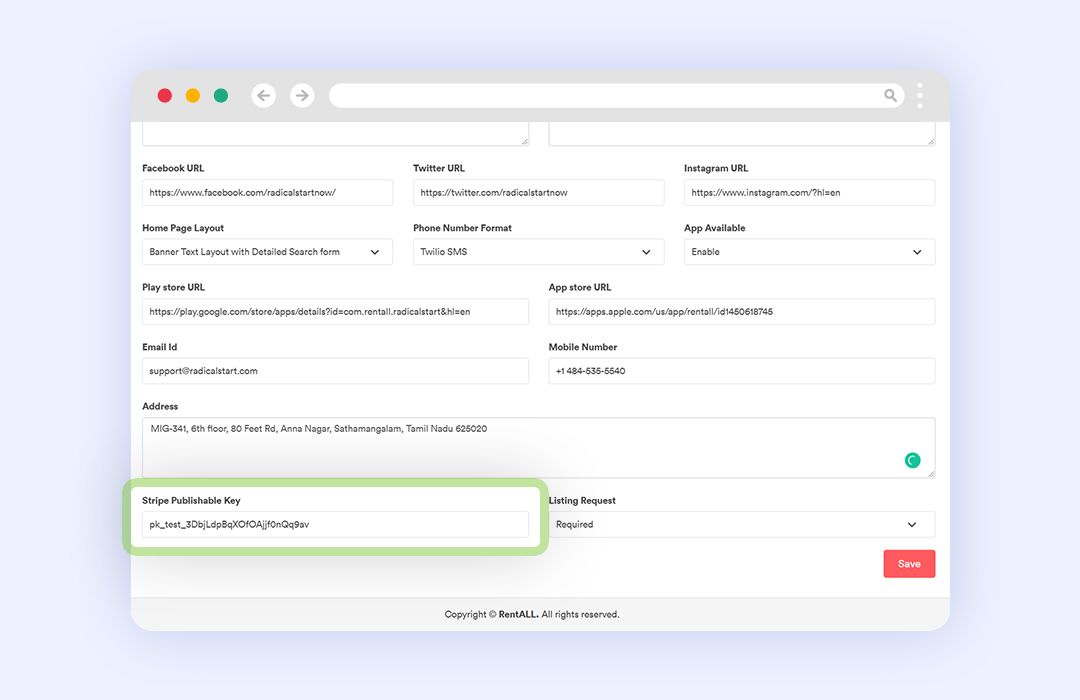Image resolution: width=1080 pixels, height=700 pixels.
Task: Click the green Grammarly icon in Address box
Action: [x=912, y=460]
